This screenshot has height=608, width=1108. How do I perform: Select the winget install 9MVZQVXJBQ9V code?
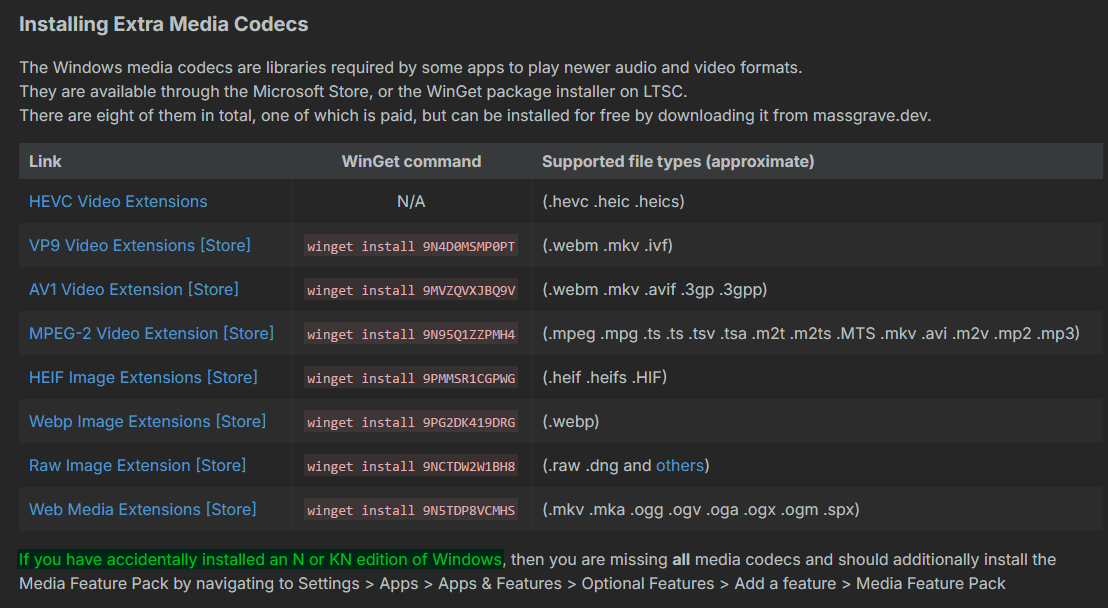(411, 290)
